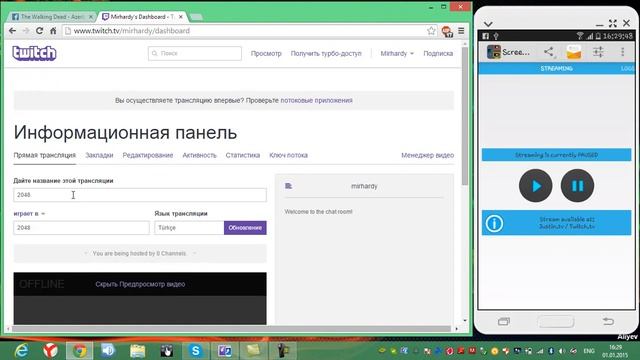Screen dimensions: 640x360
Task: Open the sliders settings icon in the phone app
Action: click(598, 52)
